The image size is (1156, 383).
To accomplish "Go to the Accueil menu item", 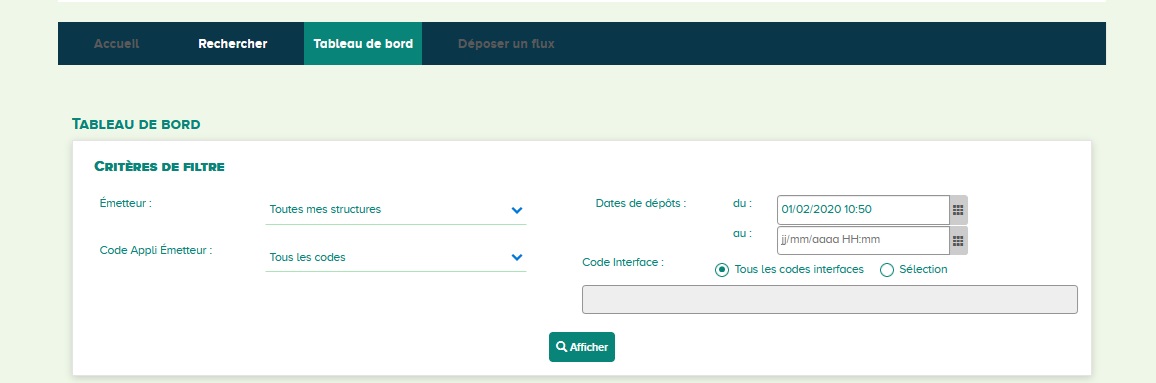I will (116, 43).
